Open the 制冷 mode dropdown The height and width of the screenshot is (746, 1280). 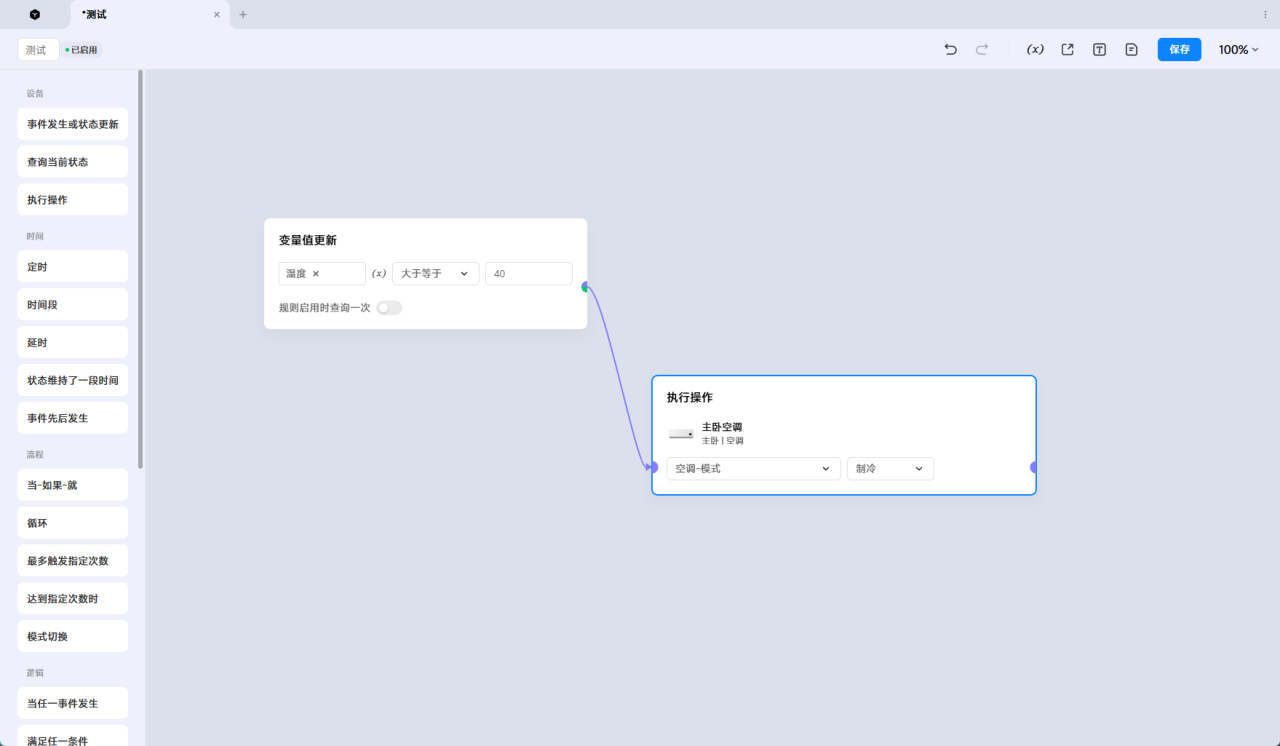pyautogui.click(x=890, y=469)
